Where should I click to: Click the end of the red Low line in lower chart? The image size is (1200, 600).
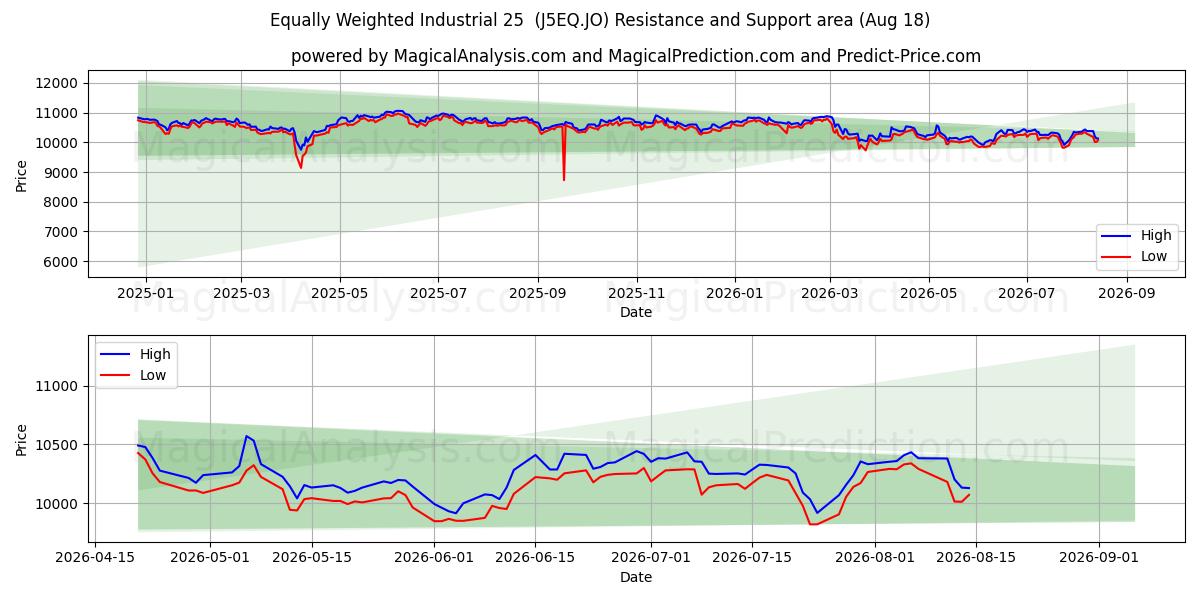point(969,494)
